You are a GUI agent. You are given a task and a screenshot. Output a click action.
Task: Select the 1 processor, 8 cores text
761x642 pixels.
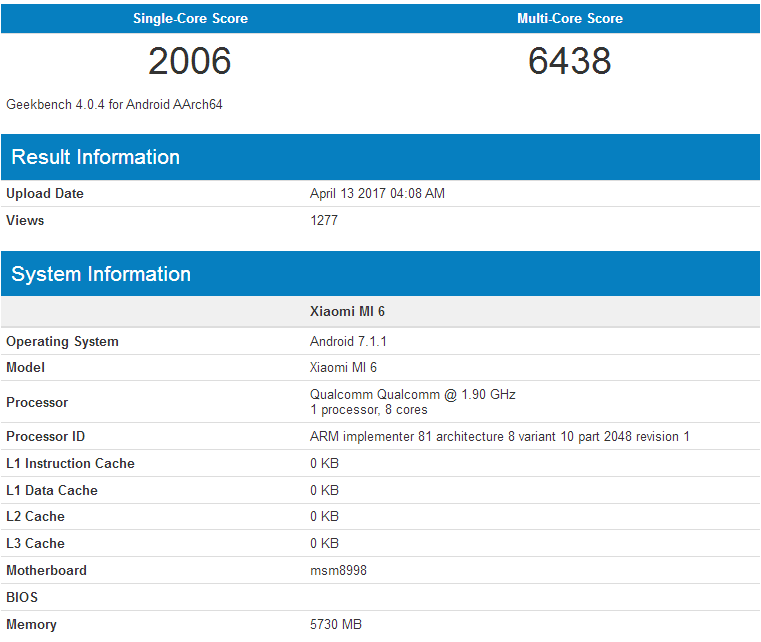(x=369, y=410)
